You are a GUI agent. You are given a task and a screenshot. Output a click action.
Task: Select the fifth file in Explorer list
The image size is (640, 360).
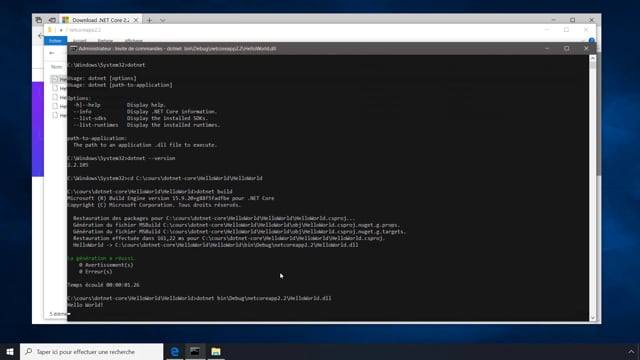[x=59, y=115]
